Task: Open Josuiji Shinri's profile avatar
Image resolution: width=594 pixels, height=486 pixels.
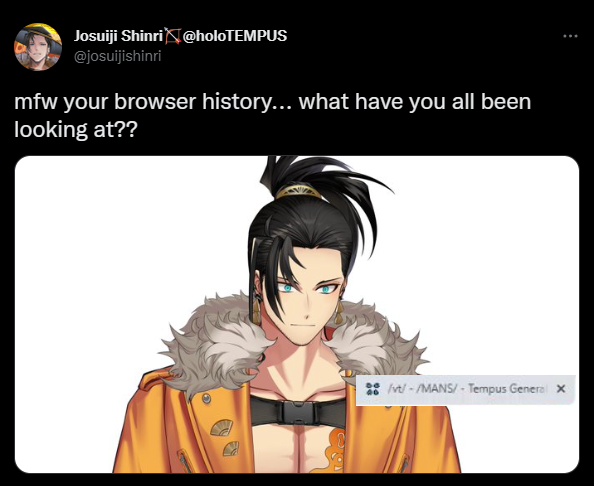Action: pyautogui.click(x=38, y=47)
